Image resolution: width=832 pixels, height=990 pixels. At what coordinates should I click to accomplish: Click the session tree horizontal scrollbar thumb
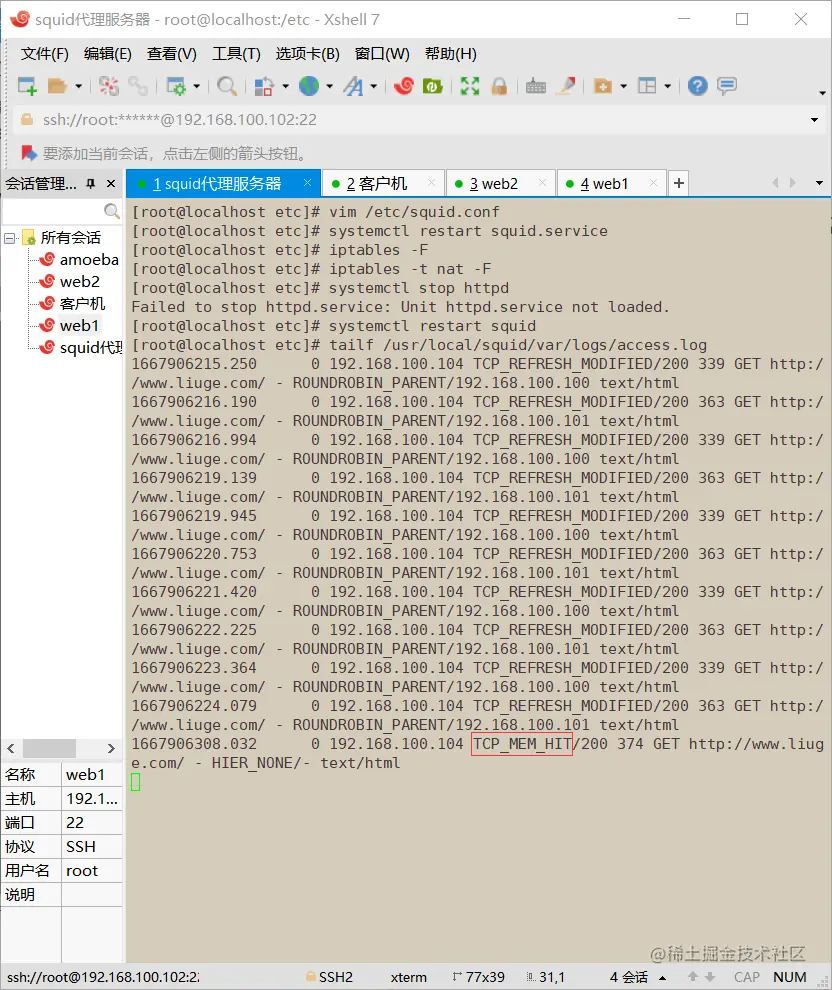[49, 748]
